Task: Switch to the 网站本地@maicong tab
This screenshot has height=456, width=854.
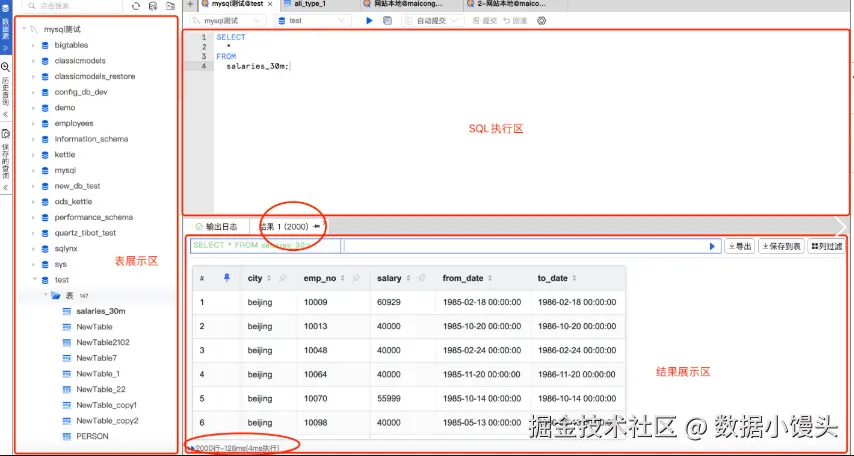Action: pyautogui.click(x=407, y=4)
